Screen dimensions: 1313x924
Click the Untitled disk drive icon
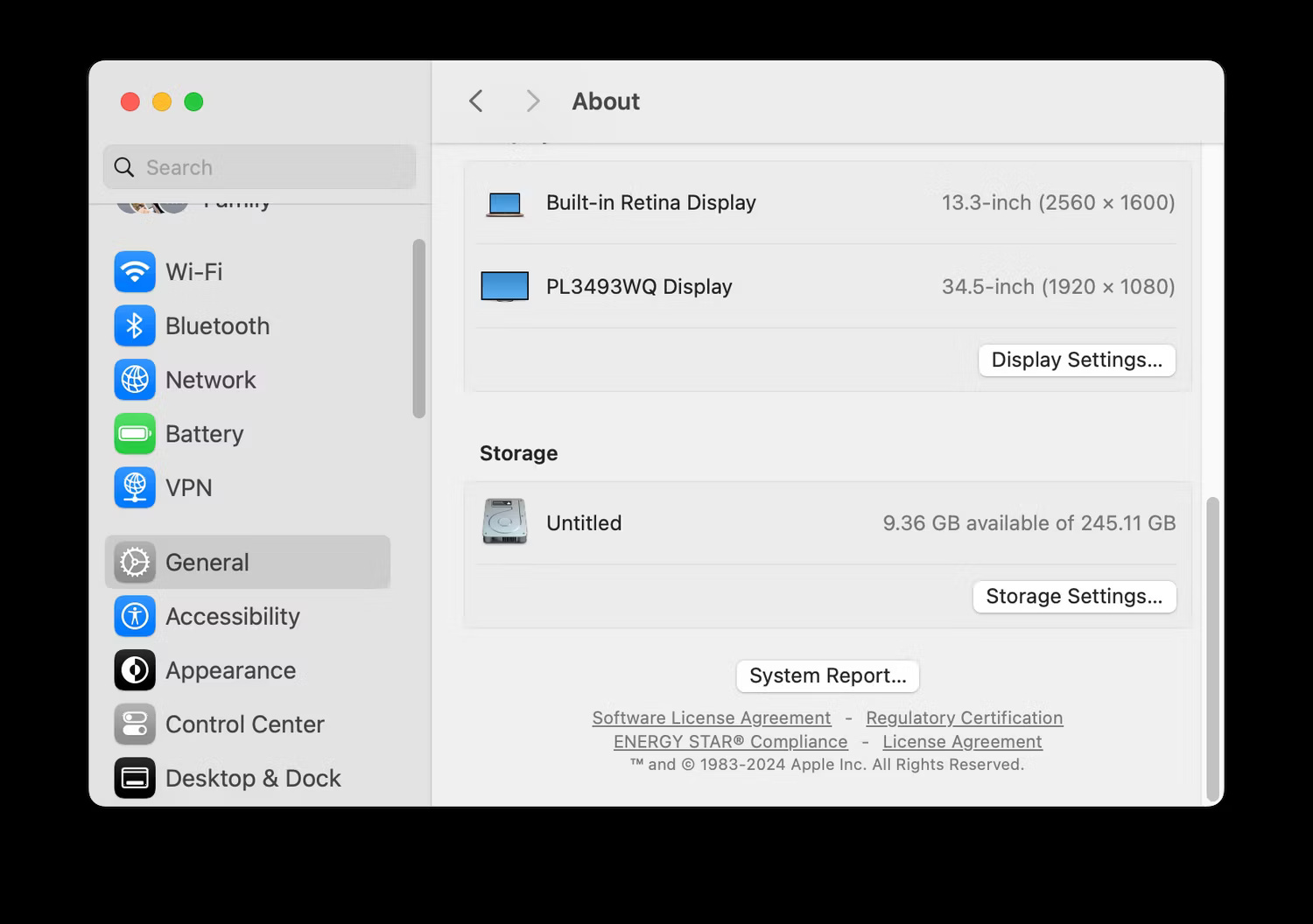point(505,522)
